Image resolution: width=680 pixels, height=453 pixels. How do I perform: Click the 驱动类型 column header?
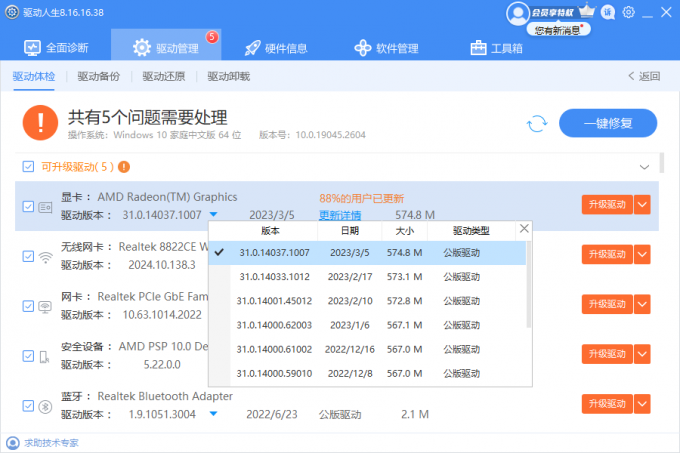(x=471, y=231)
